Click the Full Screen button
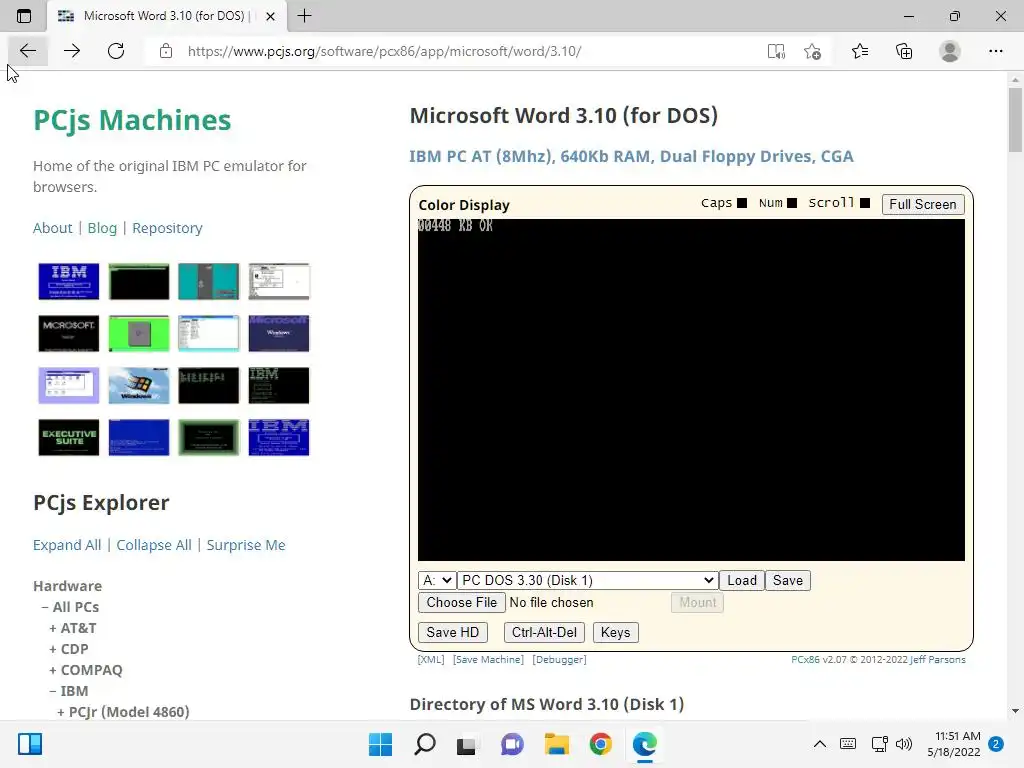Viewport: 1024px width, 768px height. [x=922, y=204]
